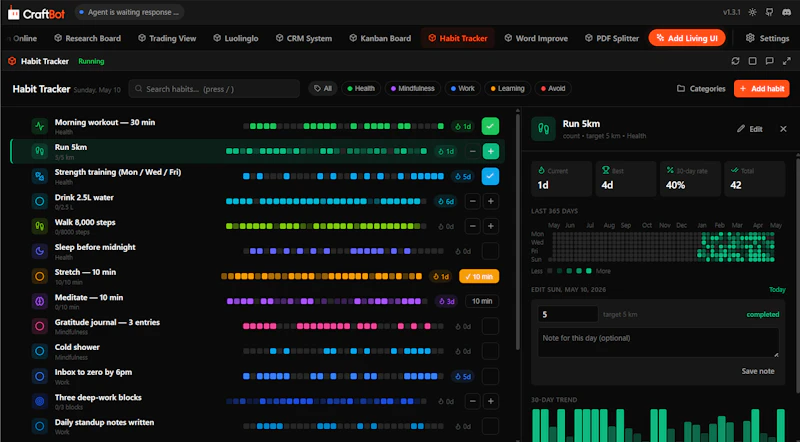Decrease Drink 2.5L water with minus
The height and width of the screenshot is (442, 800).
(x=472, y=201)
